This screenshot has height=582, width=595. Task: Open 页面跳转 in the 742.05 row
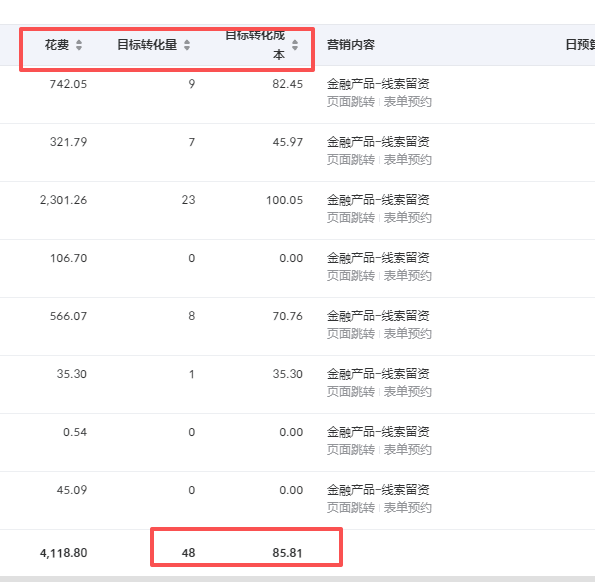351,102
